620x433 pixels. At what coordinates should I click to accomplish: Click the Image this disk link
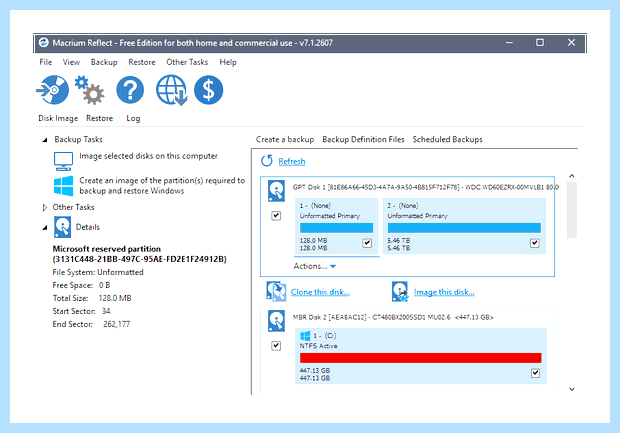click(x=444, y=292)
